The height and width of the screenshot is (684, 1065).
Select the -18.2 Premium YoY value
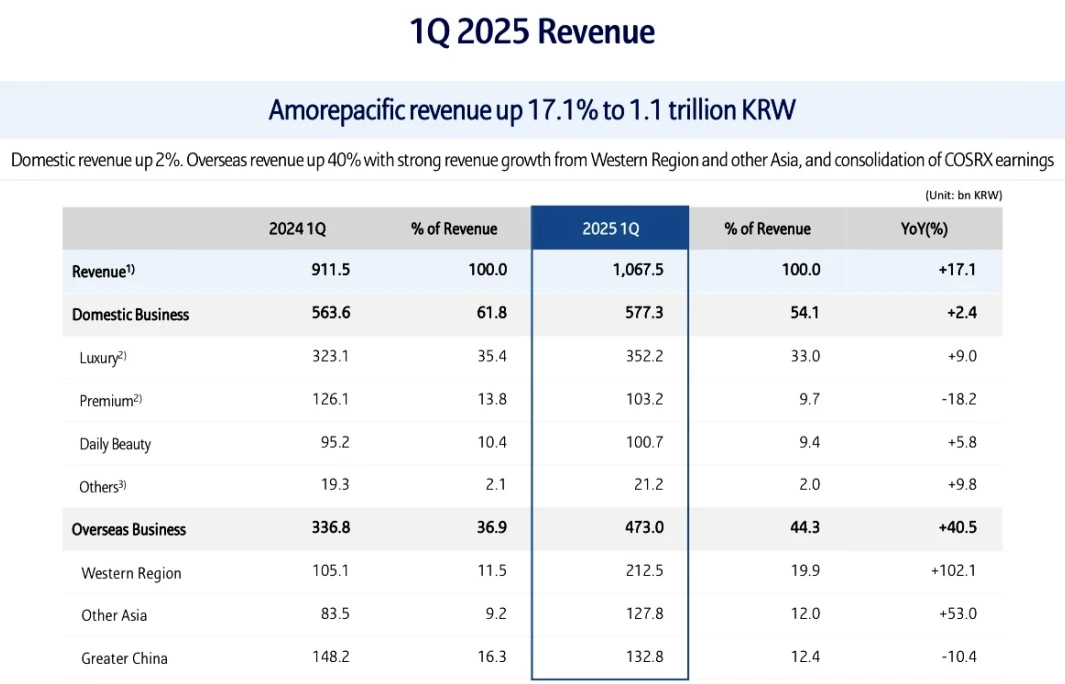pos(957,400)
